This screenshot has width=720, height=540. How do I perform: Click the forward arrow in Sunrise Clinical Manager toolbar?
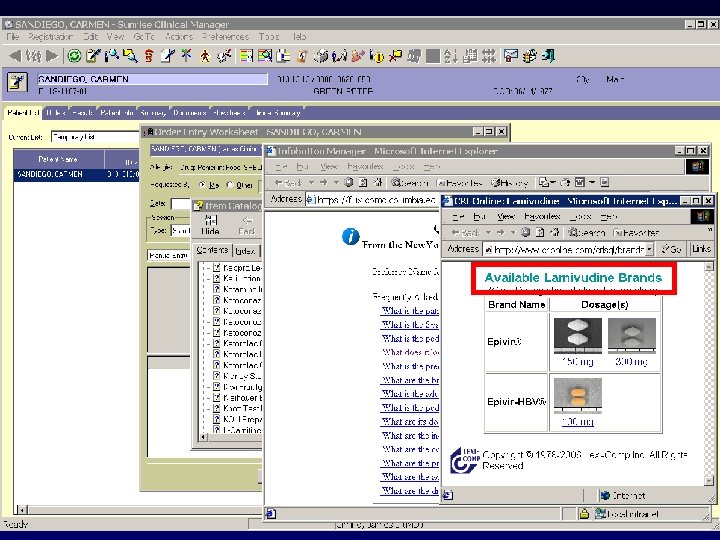coord(52,56)
